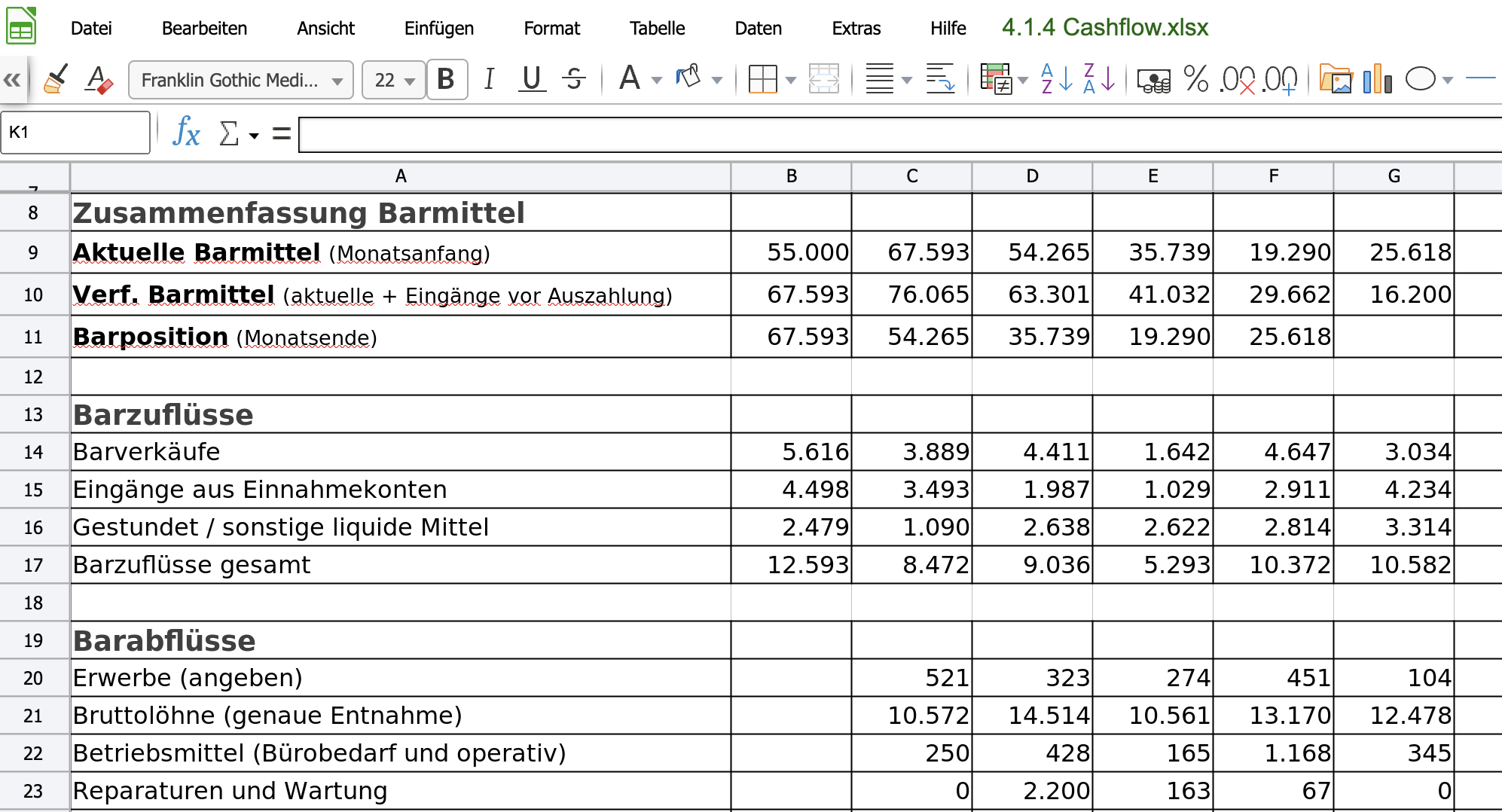Sort descending with the Z-A icon
The image size is (1502, 812).
tap(1098, 79)
